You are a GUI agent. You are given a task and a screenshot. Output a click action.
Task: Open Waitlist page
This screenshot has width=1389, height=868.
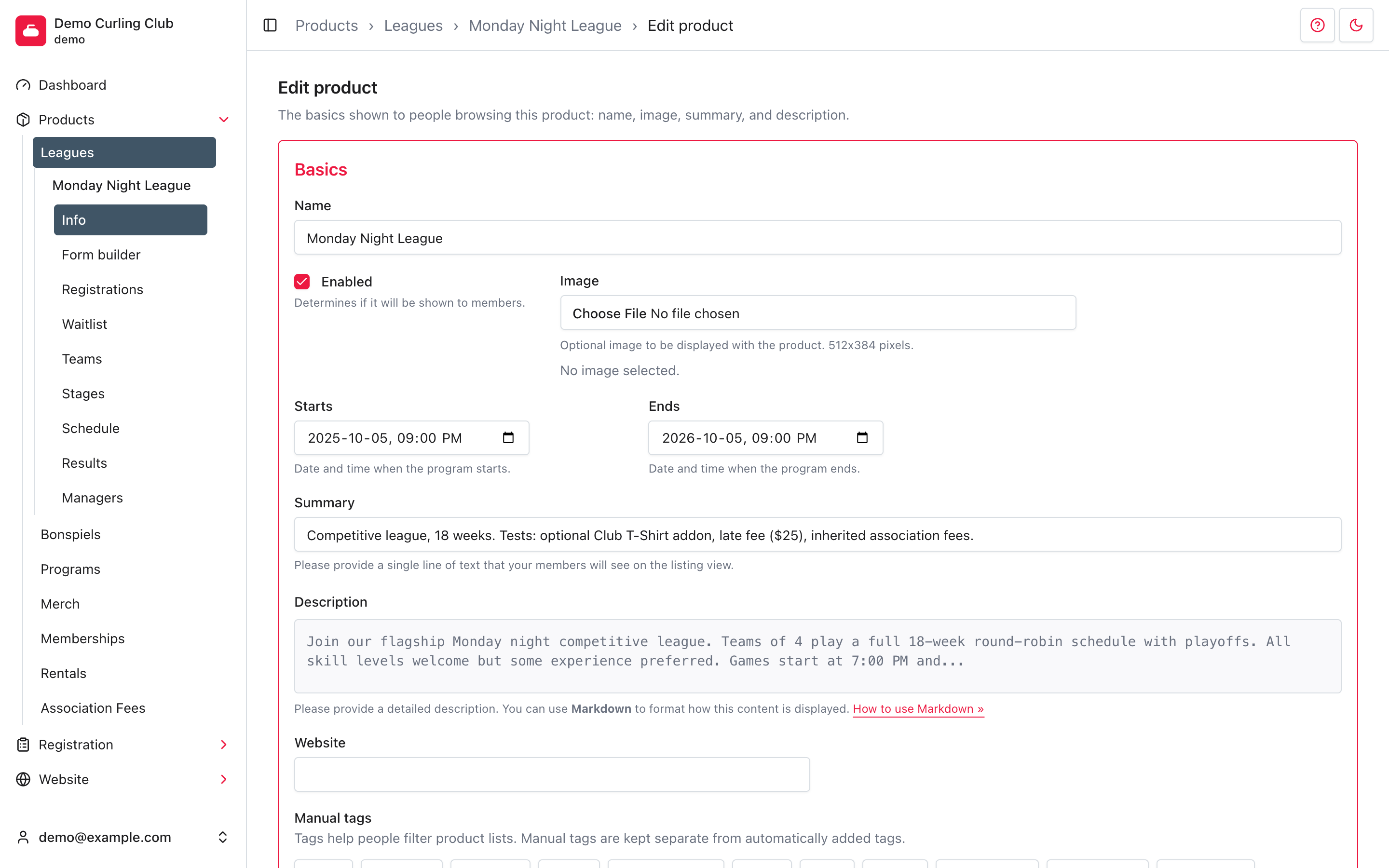pyautogui.click(x=84, y=325)
